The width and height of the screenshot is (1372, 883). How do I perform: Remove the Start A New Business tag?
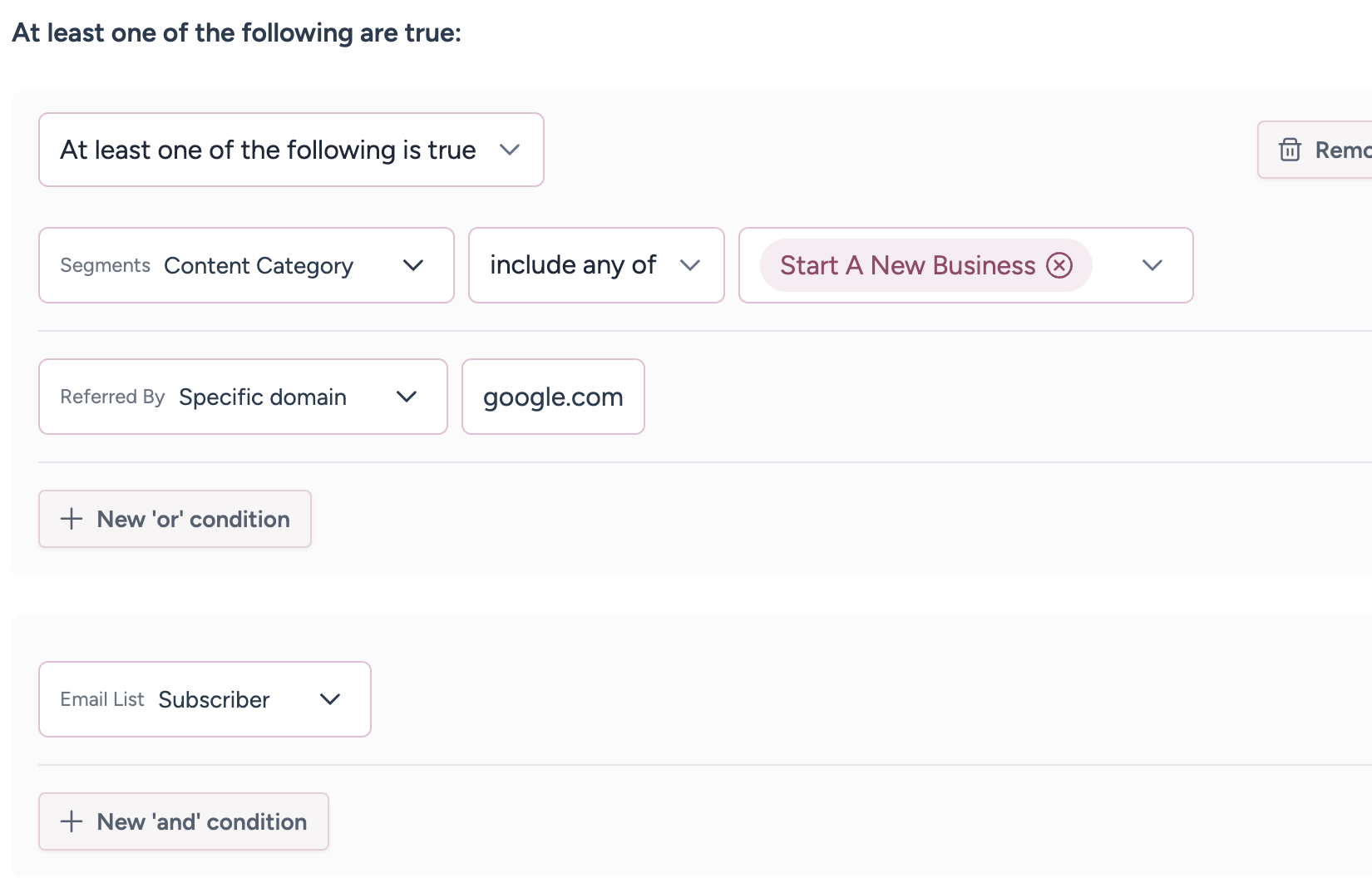1059,265
